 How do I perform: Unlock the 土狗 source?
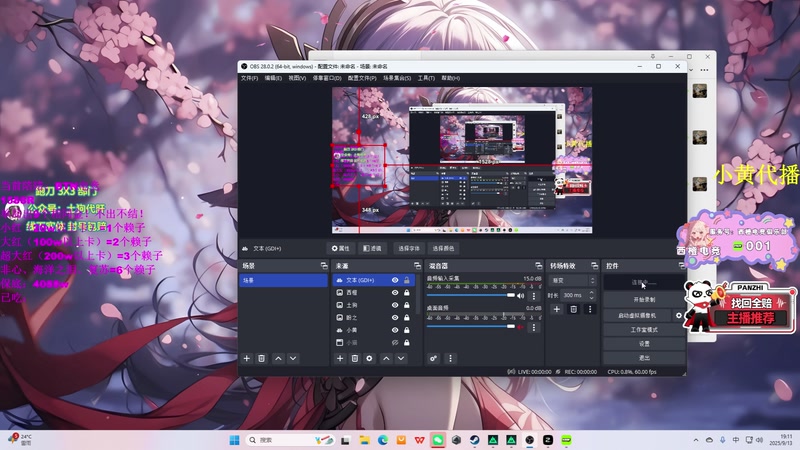[x=407, y=305]
